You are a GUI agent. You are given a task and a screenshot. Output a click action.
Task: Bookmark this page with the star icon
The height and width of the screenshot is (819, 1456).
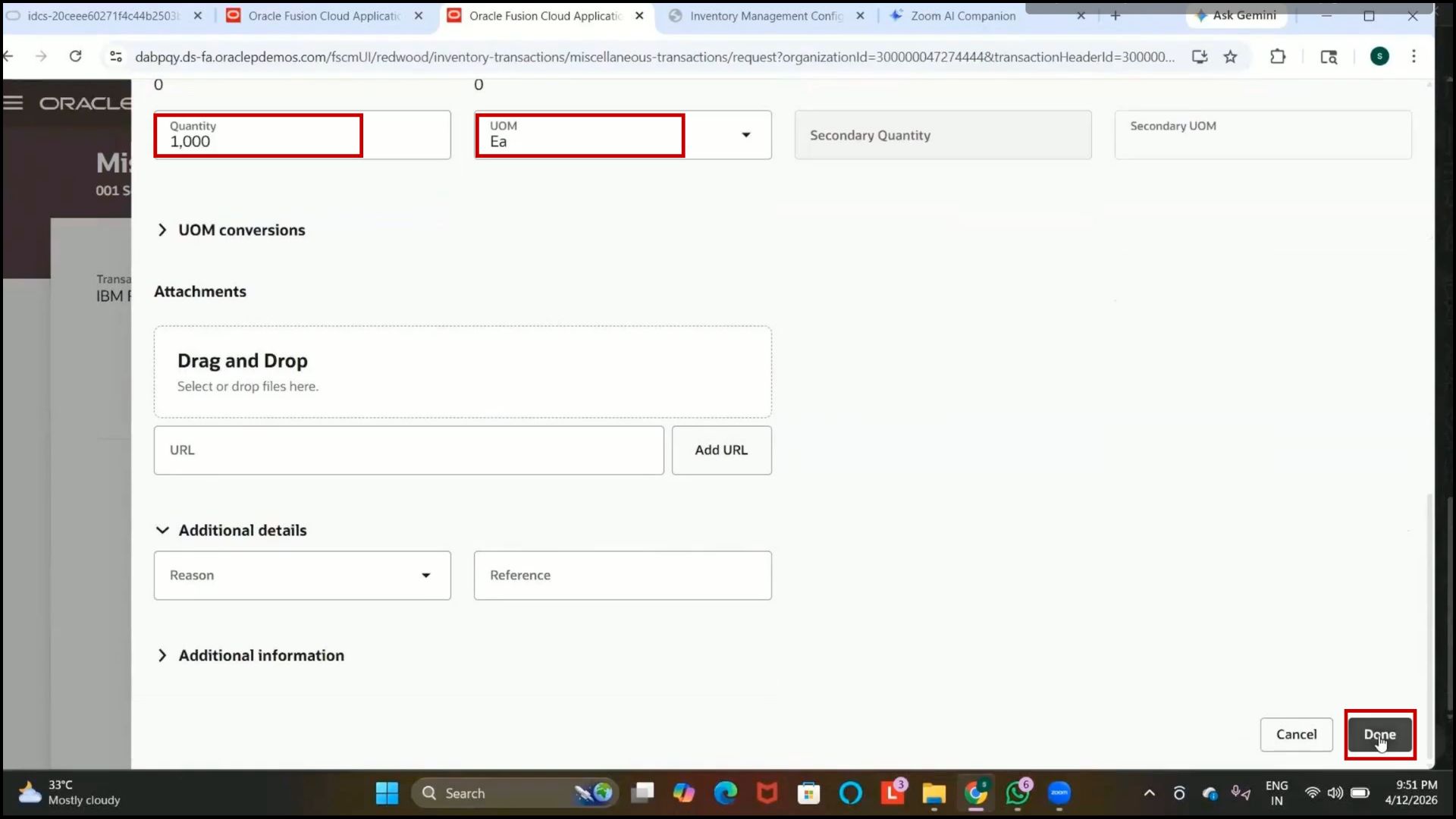click(x=1230, y=57)
